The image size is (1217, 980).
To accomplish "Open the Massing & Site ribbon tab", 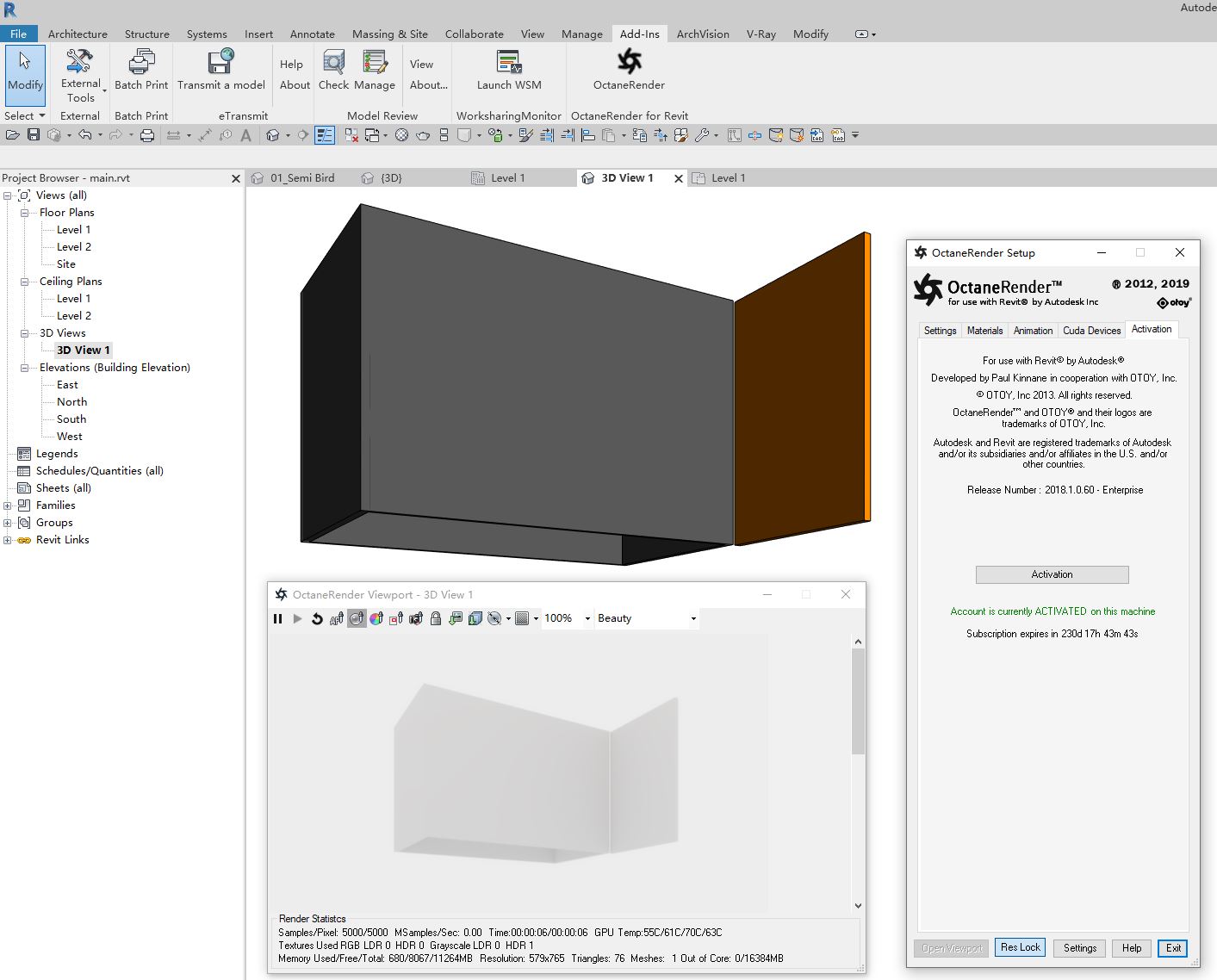I will (390, 34).
